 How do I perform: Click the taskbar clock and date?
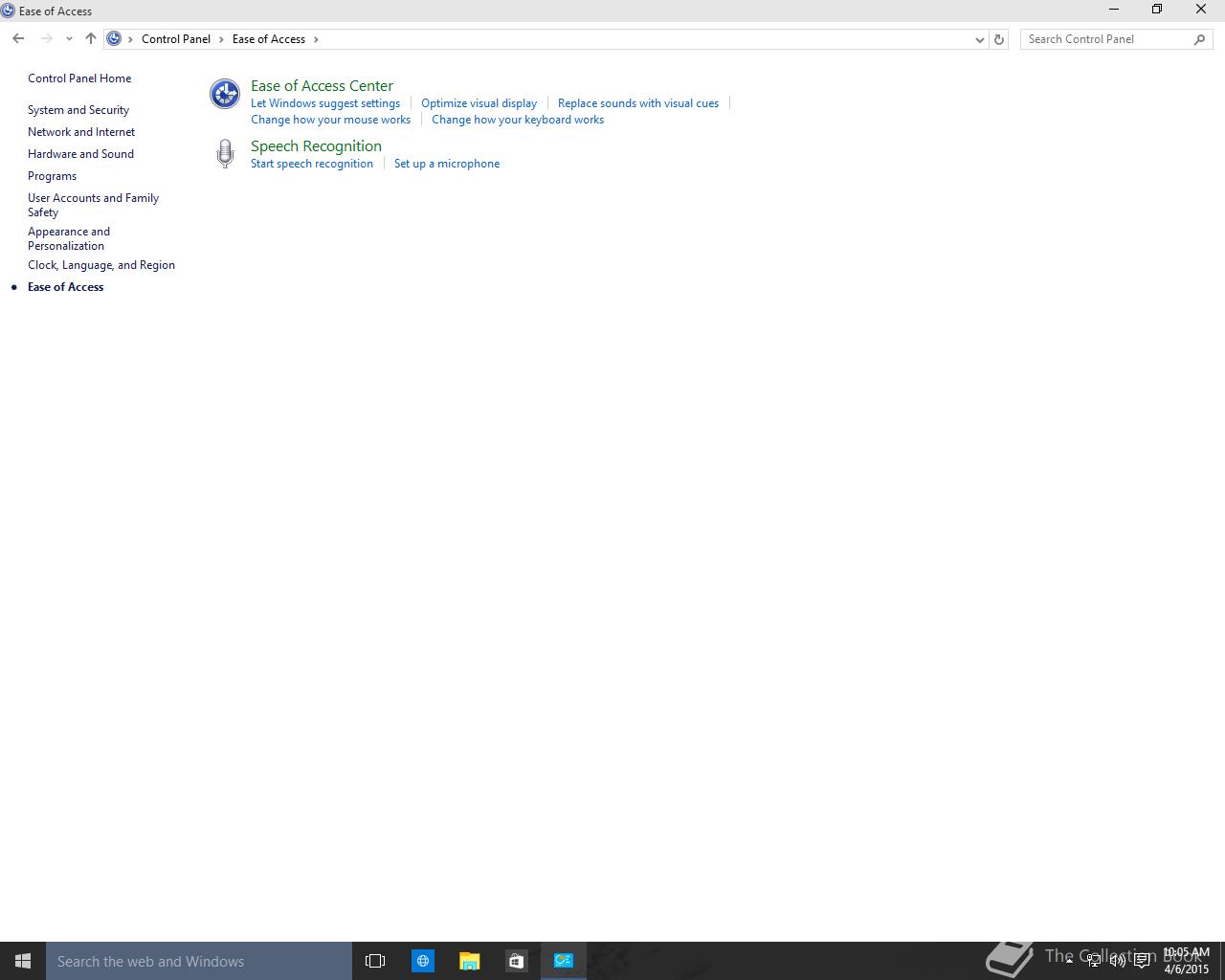[x=1187, y=961]
